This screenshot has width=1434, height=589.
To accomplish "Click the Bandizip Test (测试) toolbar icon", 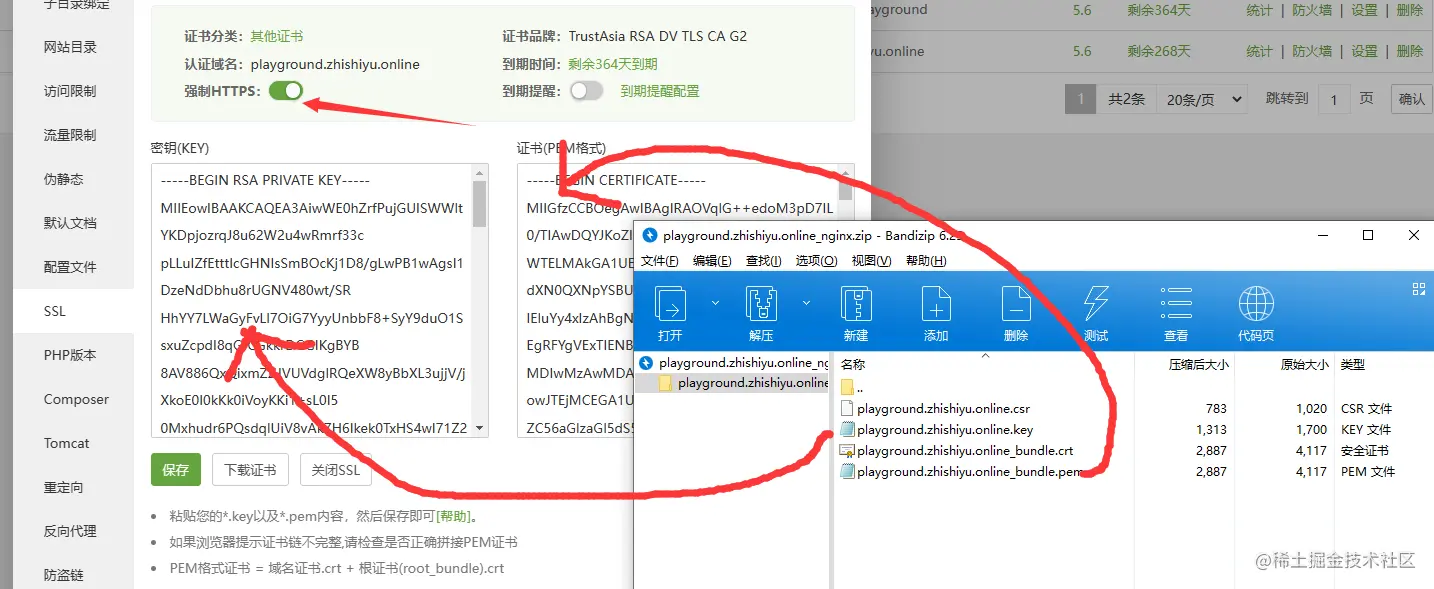I will click(x=1096, y=303).
